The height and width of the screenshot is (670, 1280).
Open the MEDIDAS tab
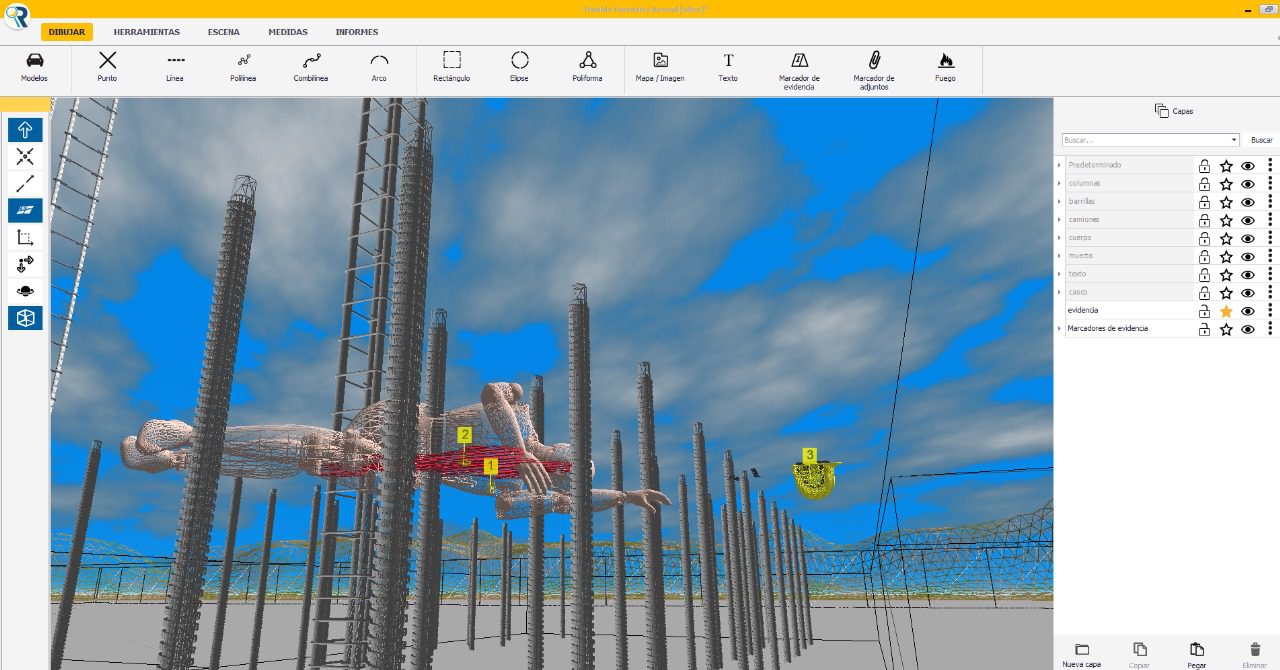point(288,32)
